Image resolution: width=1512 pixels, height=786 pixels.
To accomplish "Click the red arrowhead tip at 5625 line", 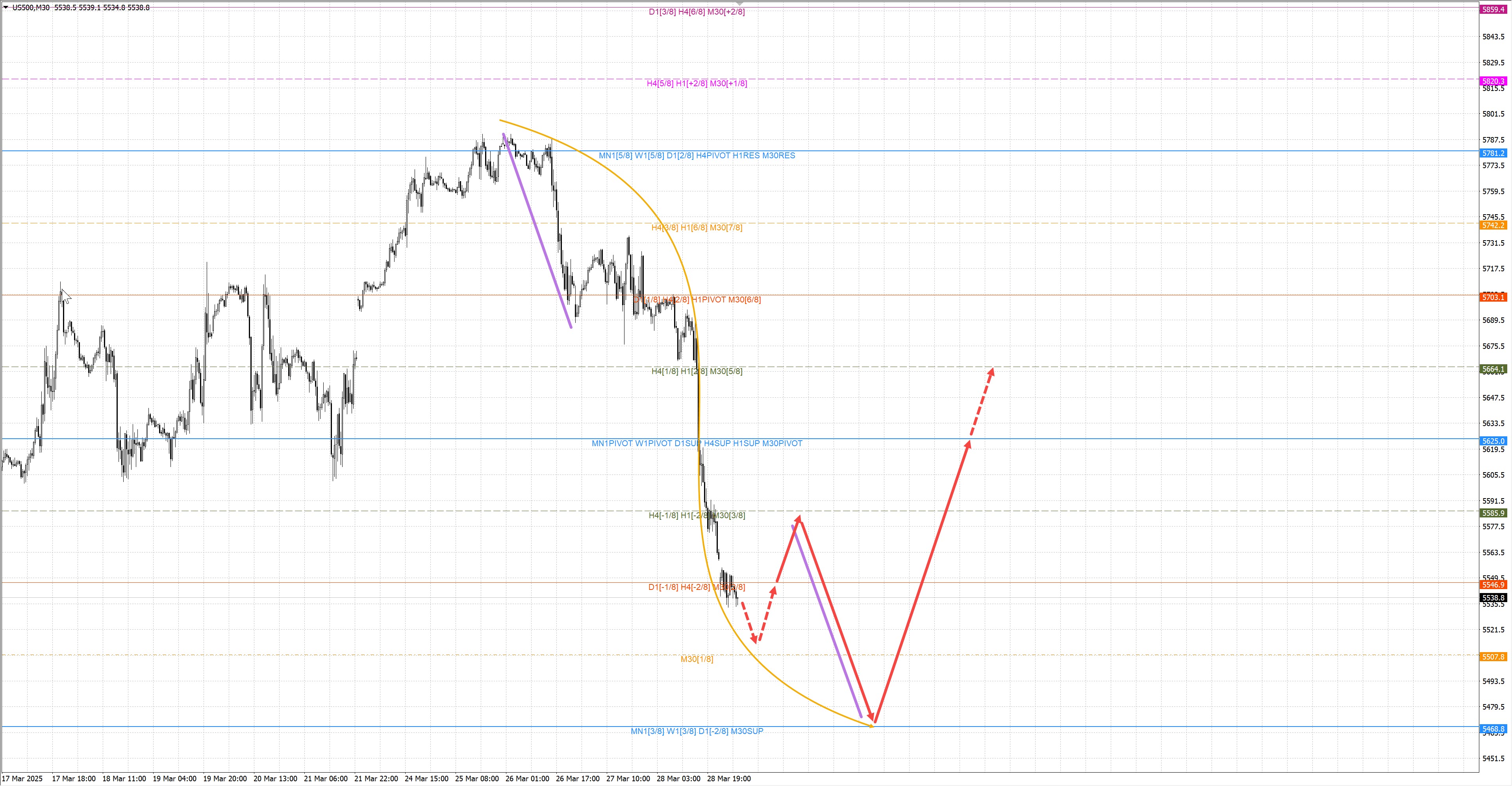I will coord(968,444).
